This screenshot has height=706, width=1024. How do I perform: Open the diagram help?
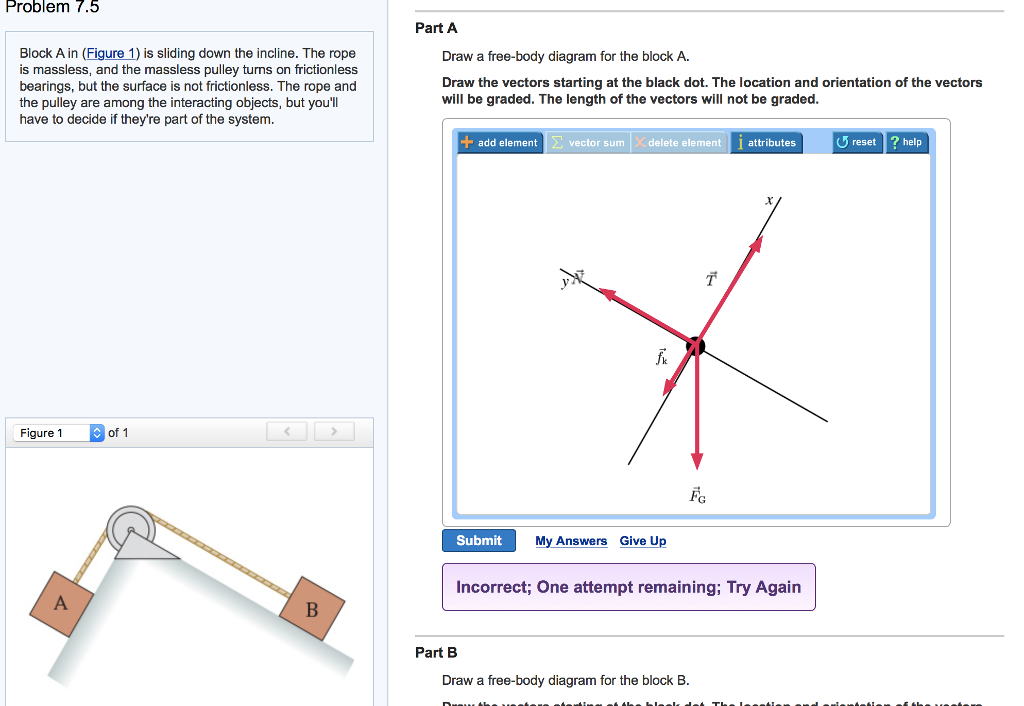click(x=906, y=142)
